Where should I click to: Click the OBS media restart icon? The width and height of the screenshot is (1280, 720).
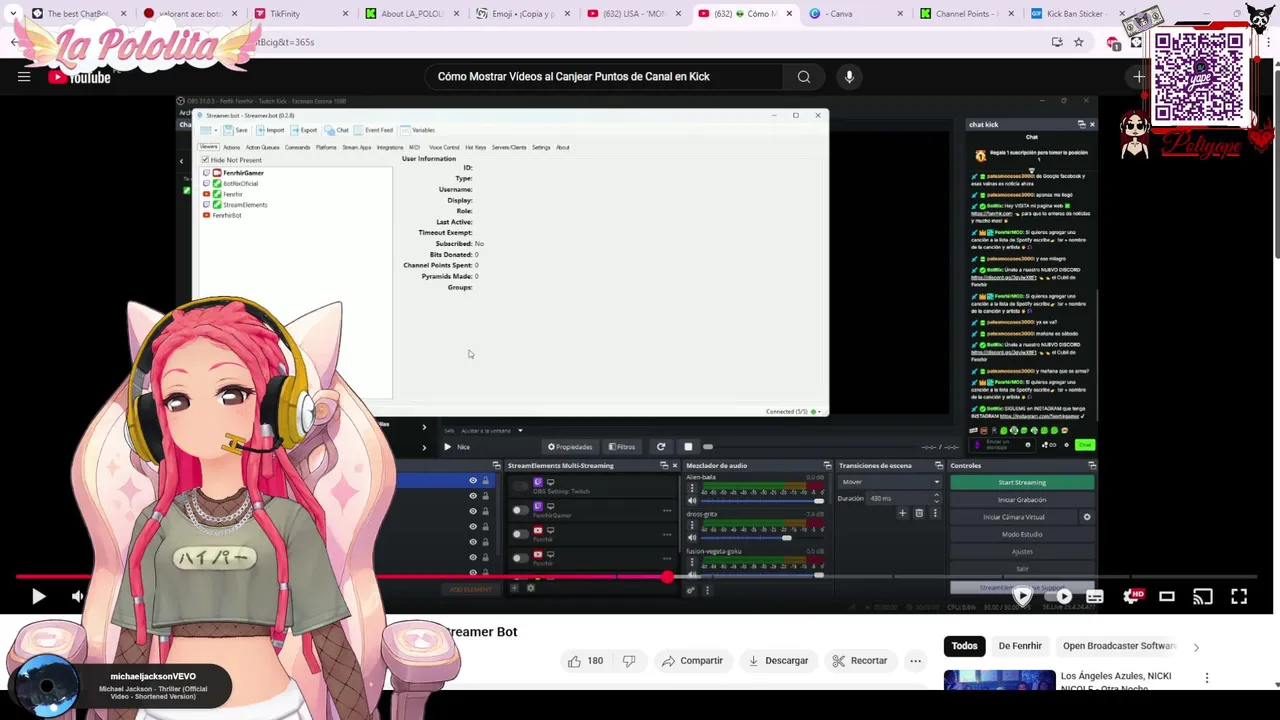[661, 447]
